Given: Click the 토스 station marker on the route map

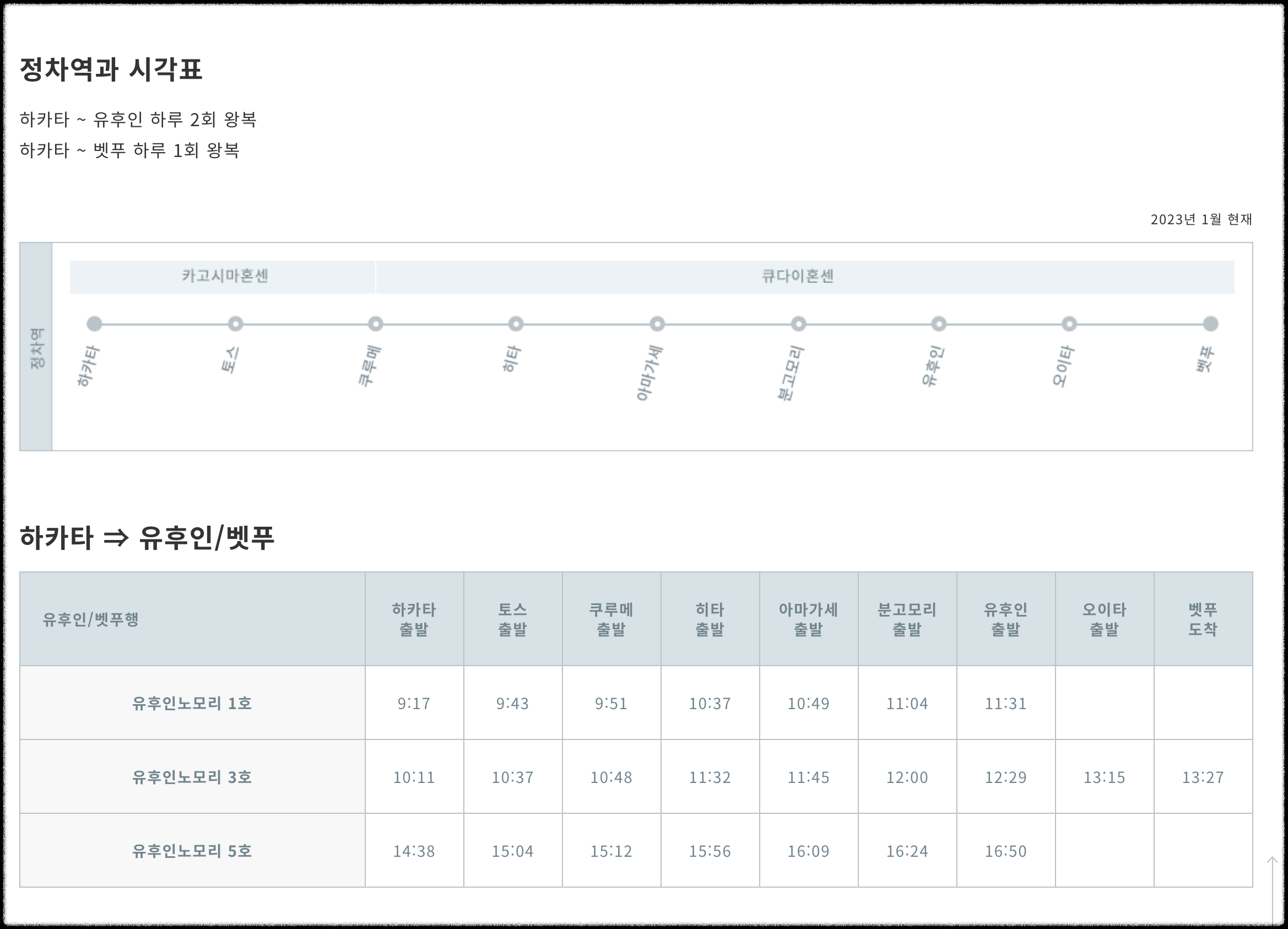Looking at the screenshot, I should point(235,323).
